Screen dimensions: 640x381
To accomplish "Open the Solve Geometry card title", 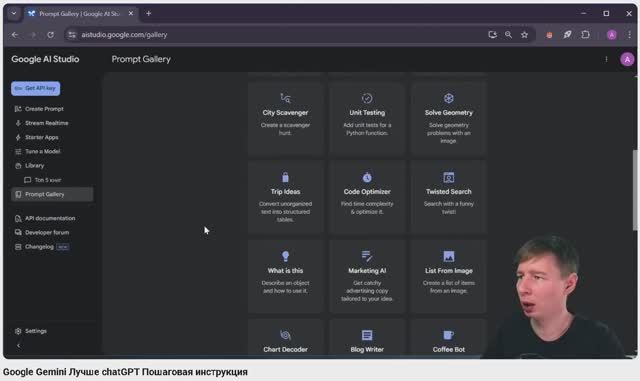I will coord(449,113).
